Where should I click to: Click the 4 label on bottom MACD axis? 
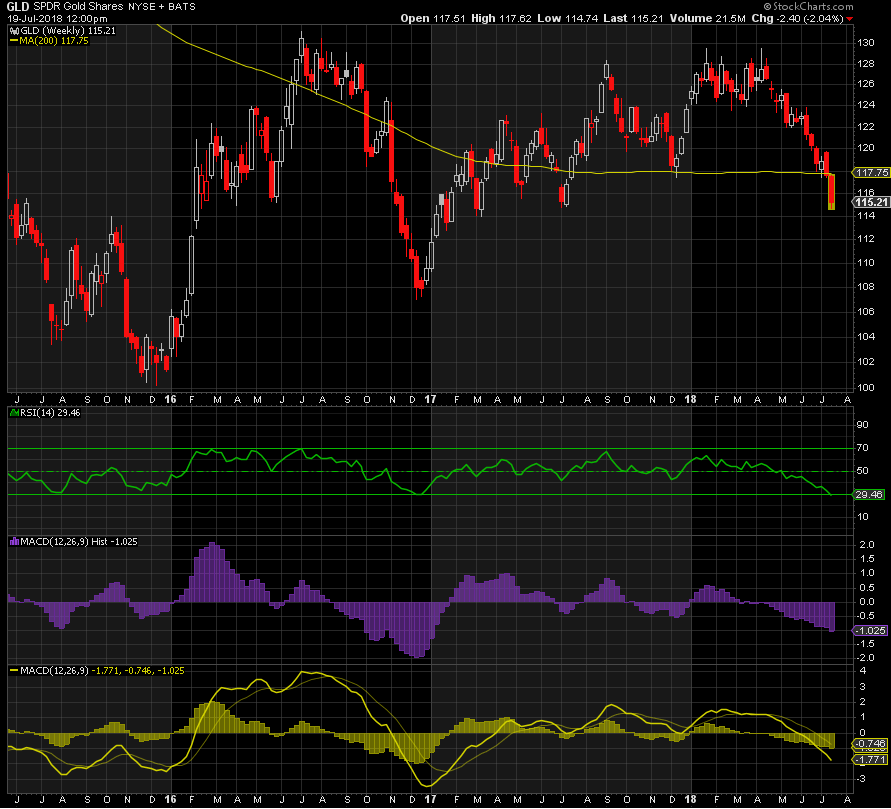(x=863, y=671)
